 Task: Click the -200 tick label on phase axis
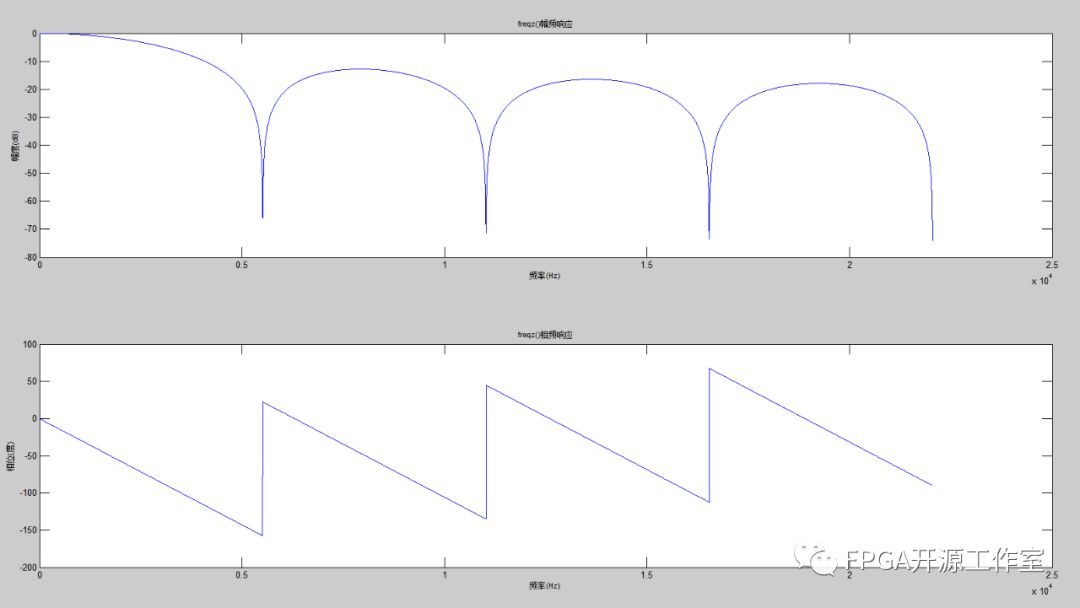click(x=27, y=567)
